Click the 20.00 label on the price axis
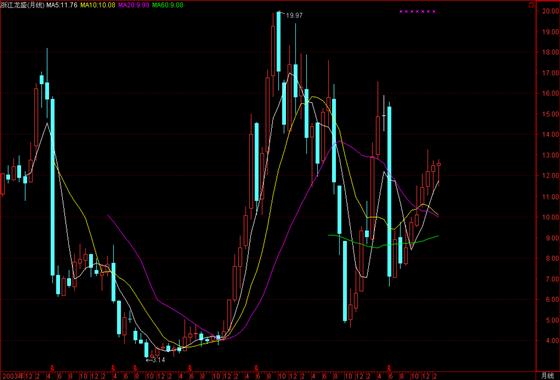This screenshot has width=560, height=380. [550, 11]
